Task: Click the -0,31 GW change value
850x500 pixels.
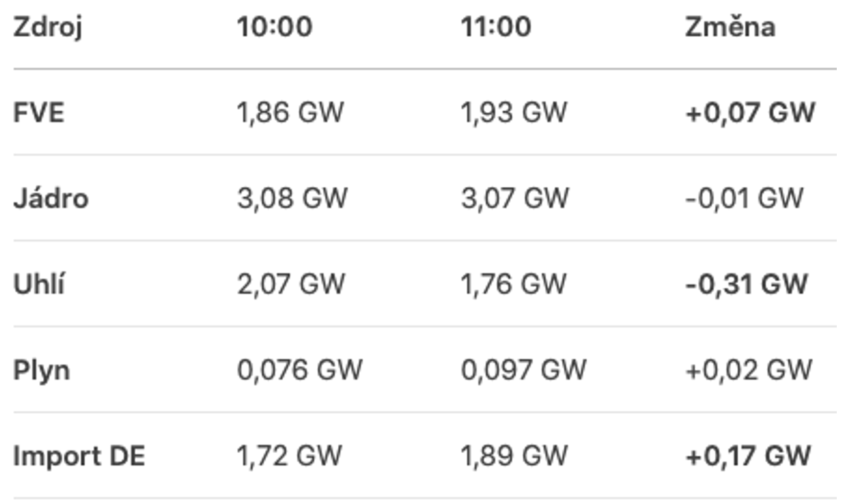Action: pyautogui.click(x=746, y=284)
